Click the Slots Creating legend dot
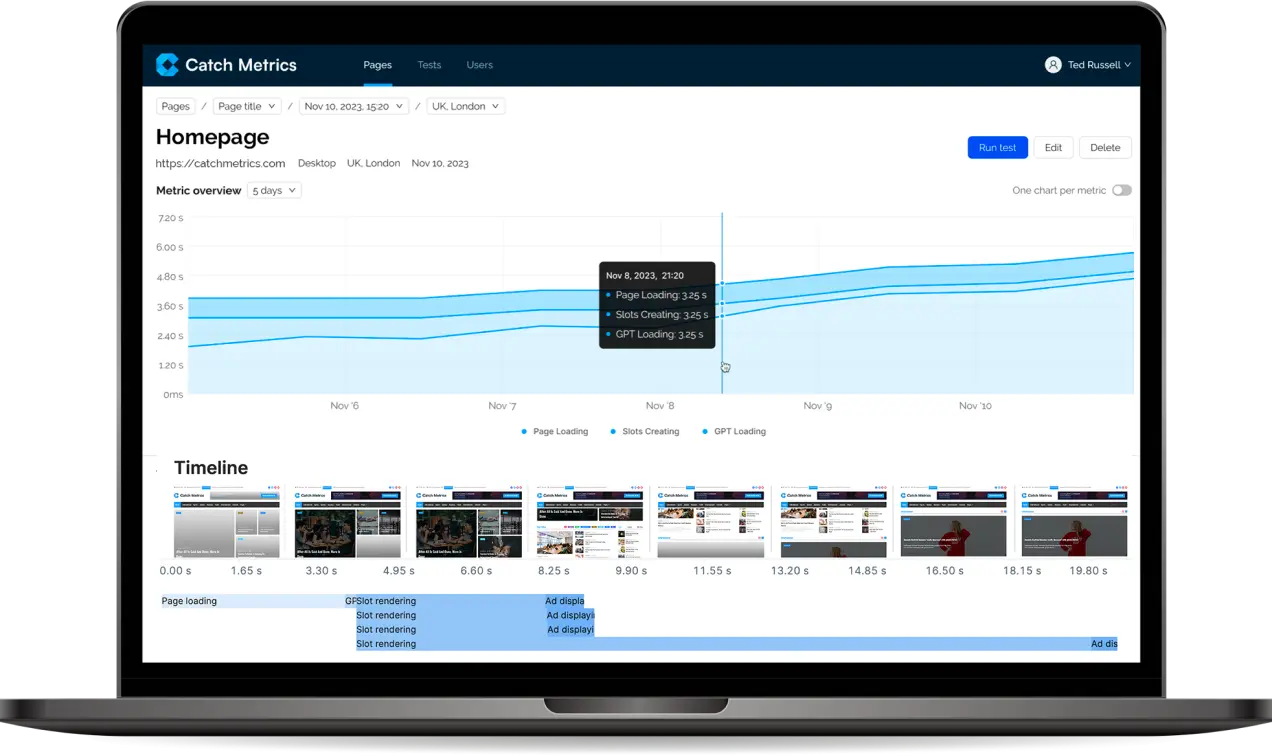 (x=613, y=432)
